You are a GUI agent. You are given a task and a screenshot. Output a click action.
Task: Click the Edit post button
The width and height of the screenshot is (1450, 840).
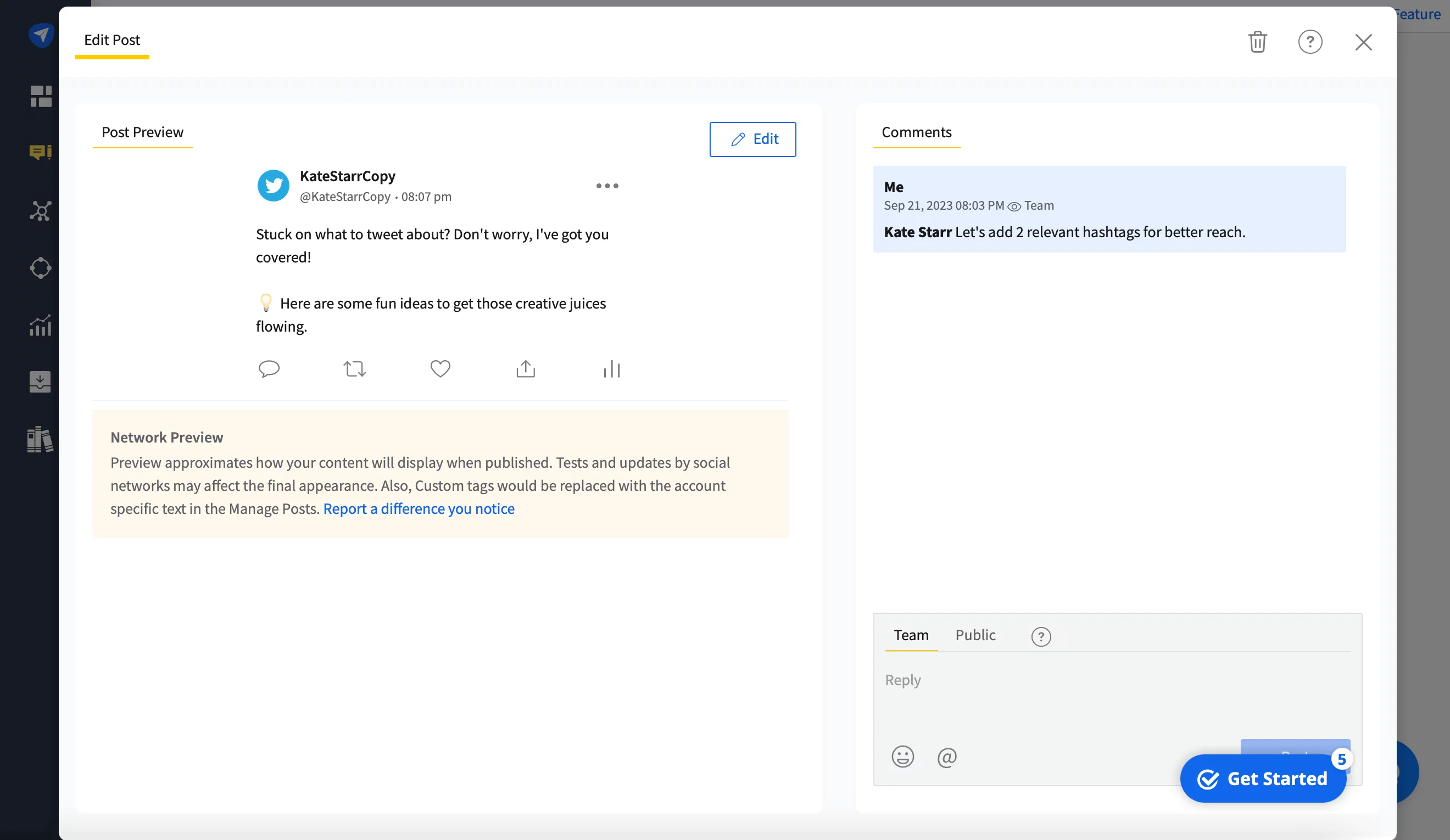[752, 139]
